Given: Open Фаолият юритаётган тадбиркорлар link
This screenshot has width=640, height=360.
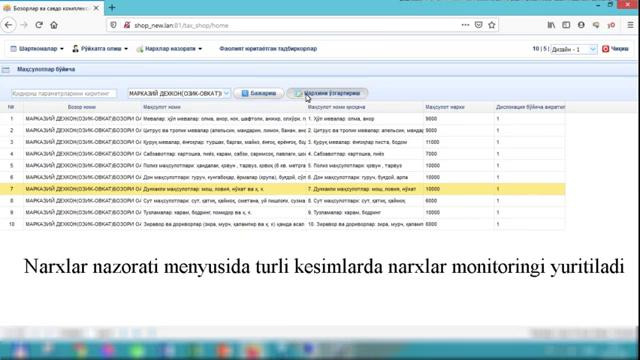Looking at the screenshot, I should pos(268,49).
